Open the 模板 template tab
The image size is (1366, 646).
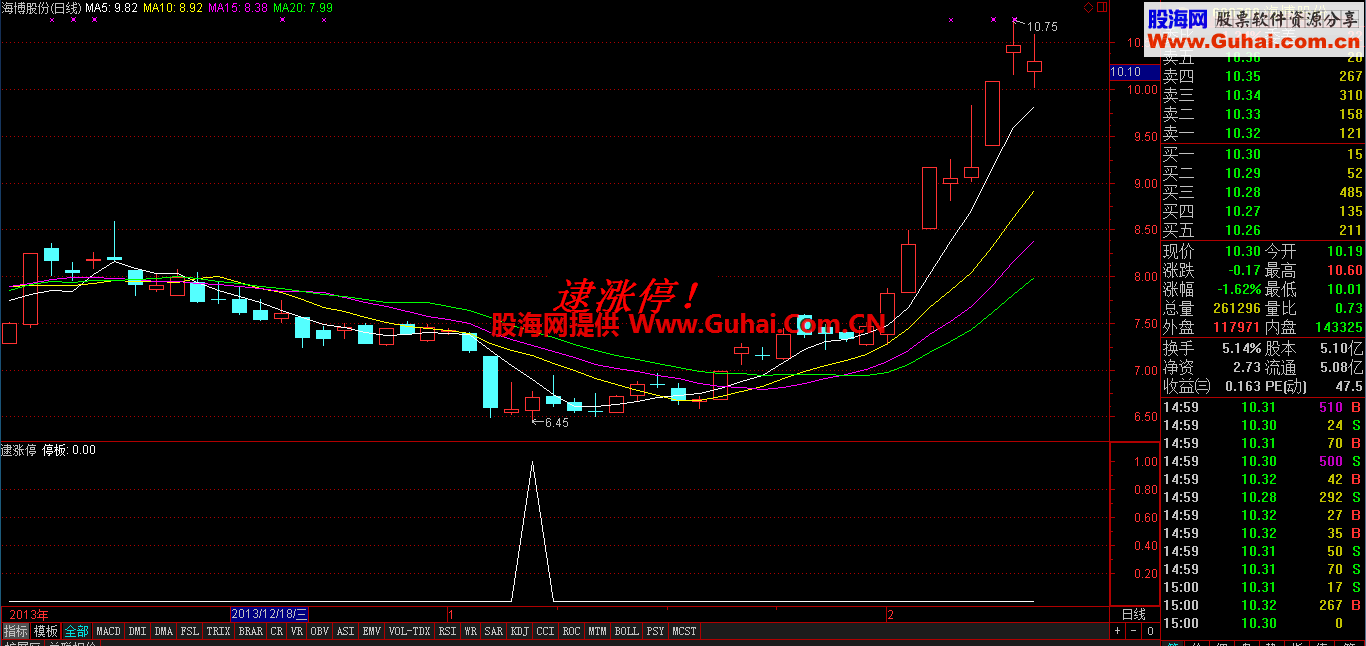tap(45, 631)
